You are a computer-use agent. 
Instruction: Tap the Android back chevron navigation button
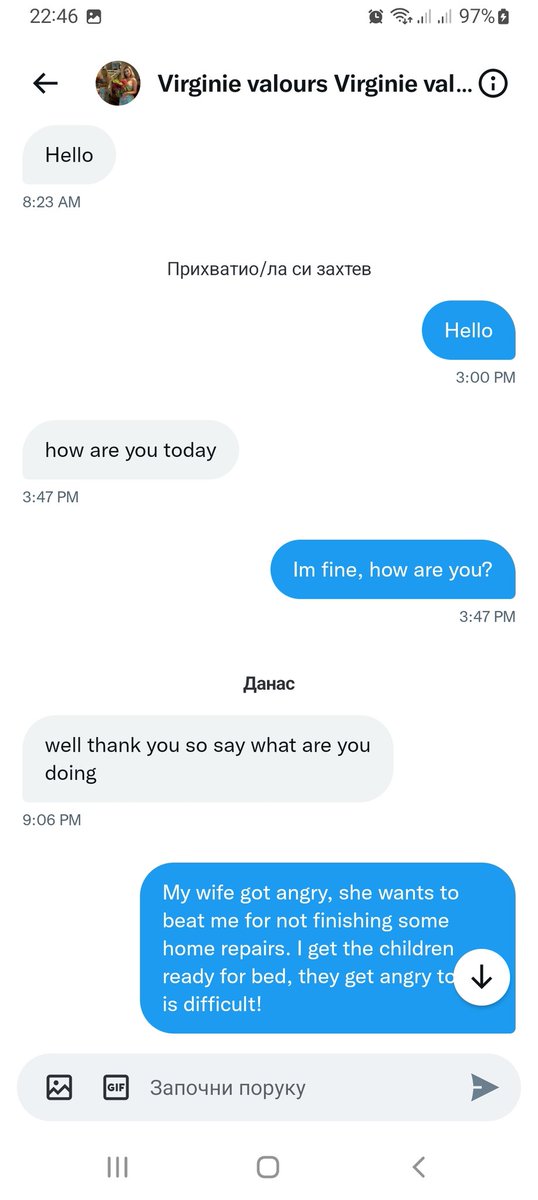[x=419, y=1166]
